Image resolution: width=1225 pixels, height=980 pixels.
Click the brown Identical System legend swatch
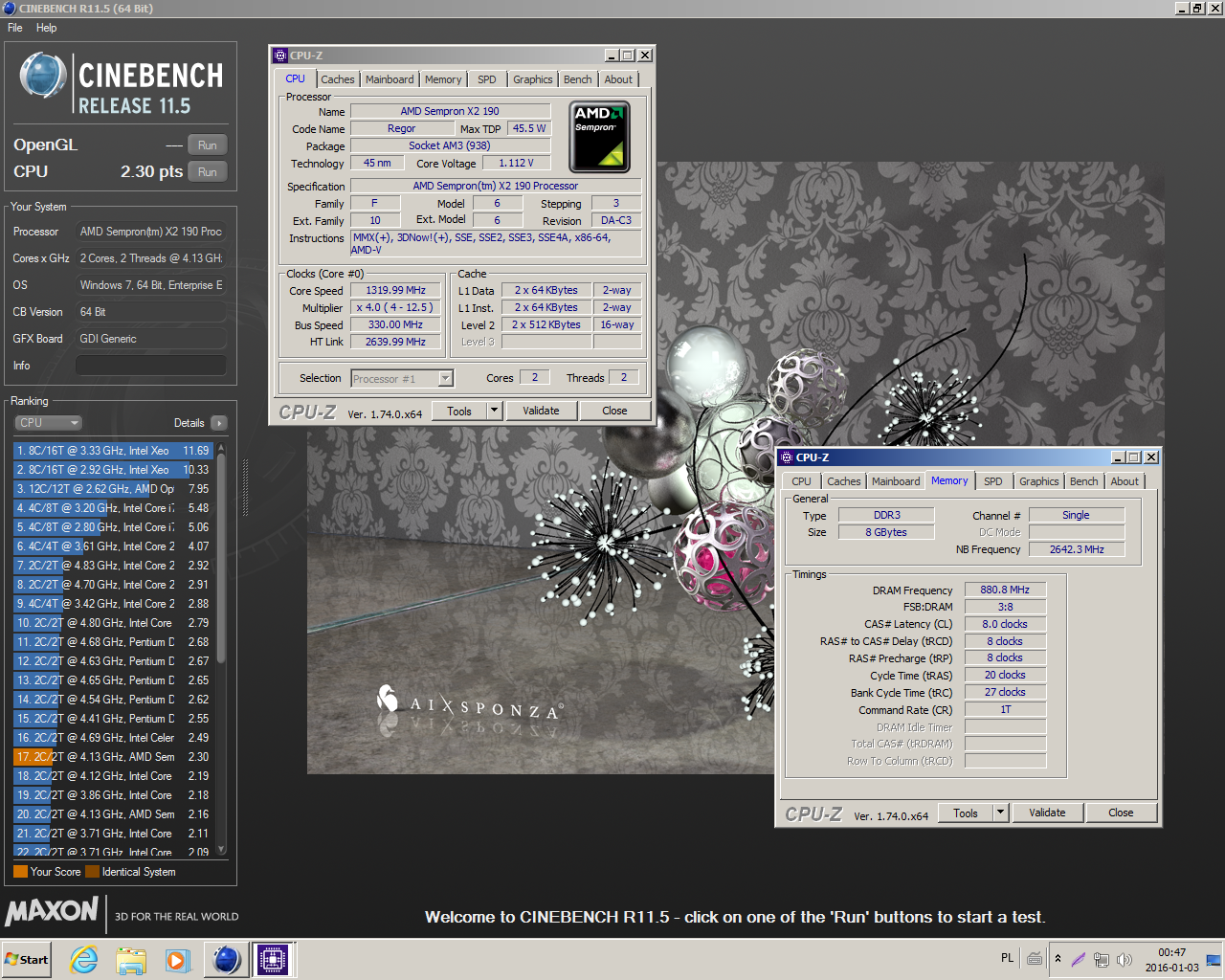[92, 872]
